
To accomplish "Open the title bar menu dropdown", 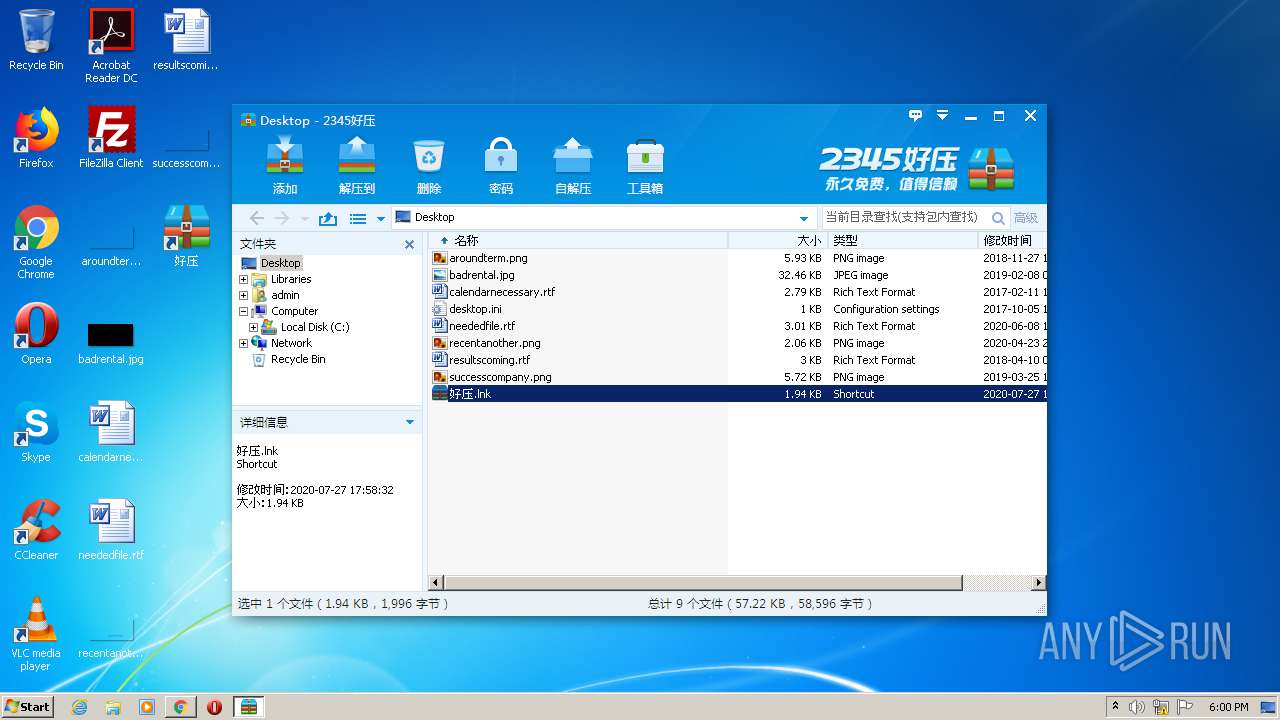I will (x=942, y=116).
